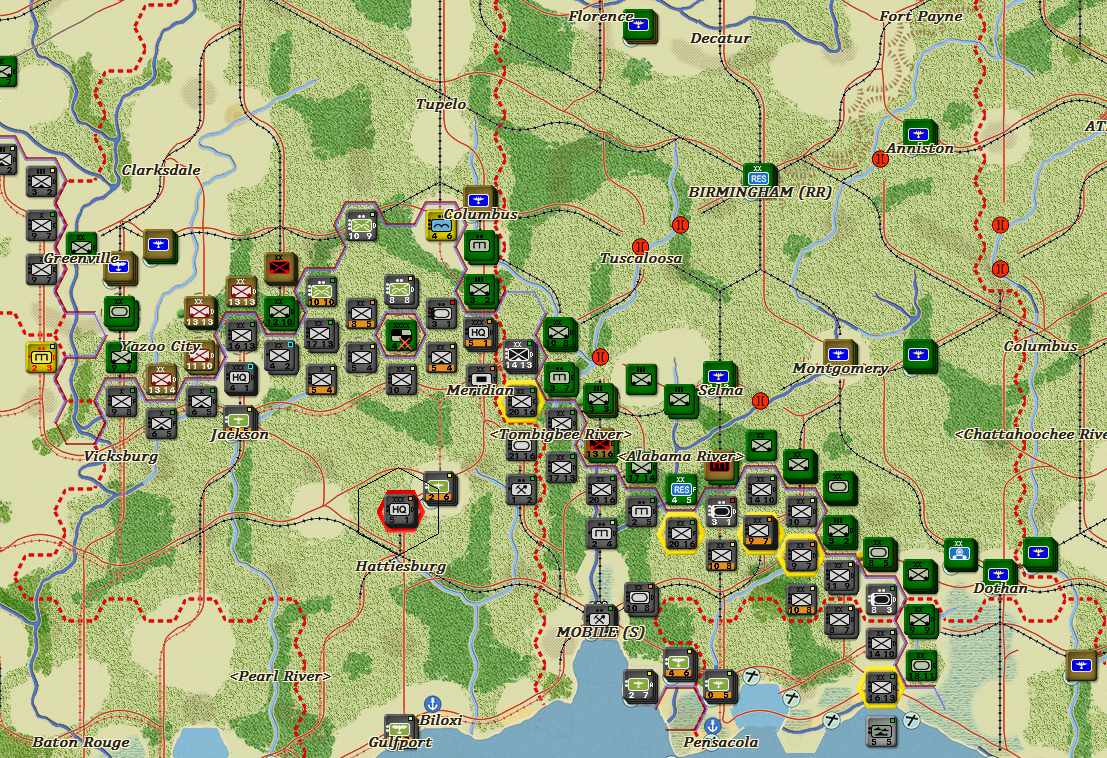The height and width of the screenshot is (758, 1107).
Task: Select the blue airborne counter west of Dothan
Action: pyautogui.click(x=960, y=554)
